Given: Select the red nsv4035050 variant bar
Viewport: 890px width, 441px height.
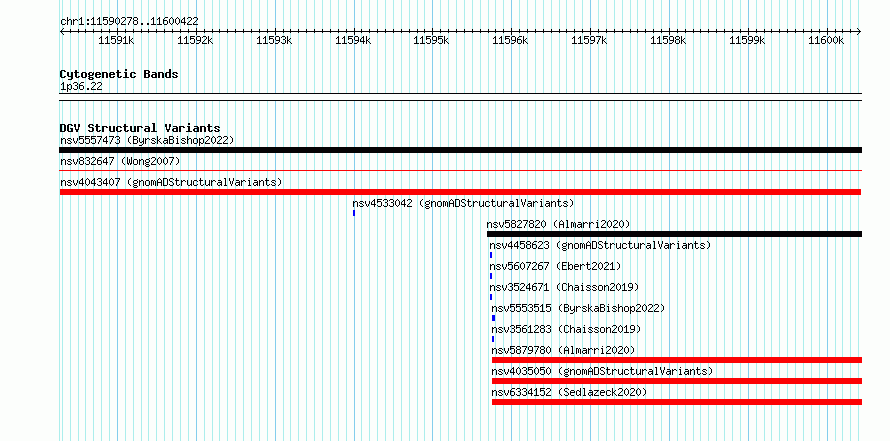Looking at the screenshot, I should coord(677,381).
